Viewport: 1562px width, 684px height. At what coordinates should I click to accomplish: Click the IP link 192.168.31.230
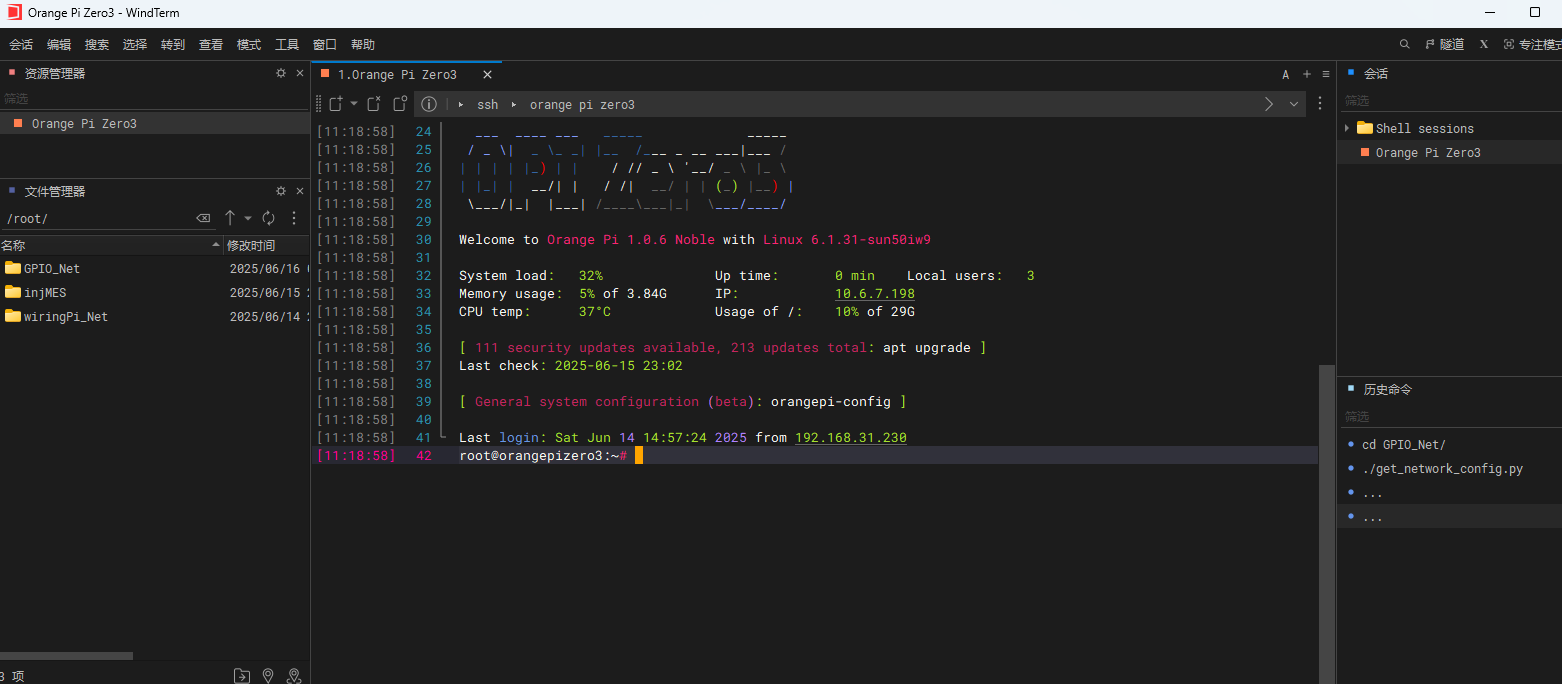[x=851, y=438]
